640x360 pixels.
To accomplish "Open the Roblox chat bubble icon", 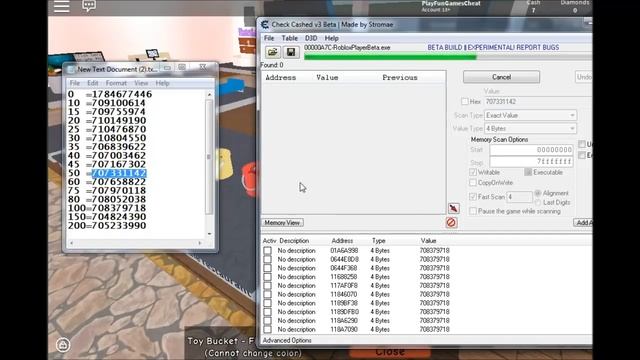I will point(89,6).
